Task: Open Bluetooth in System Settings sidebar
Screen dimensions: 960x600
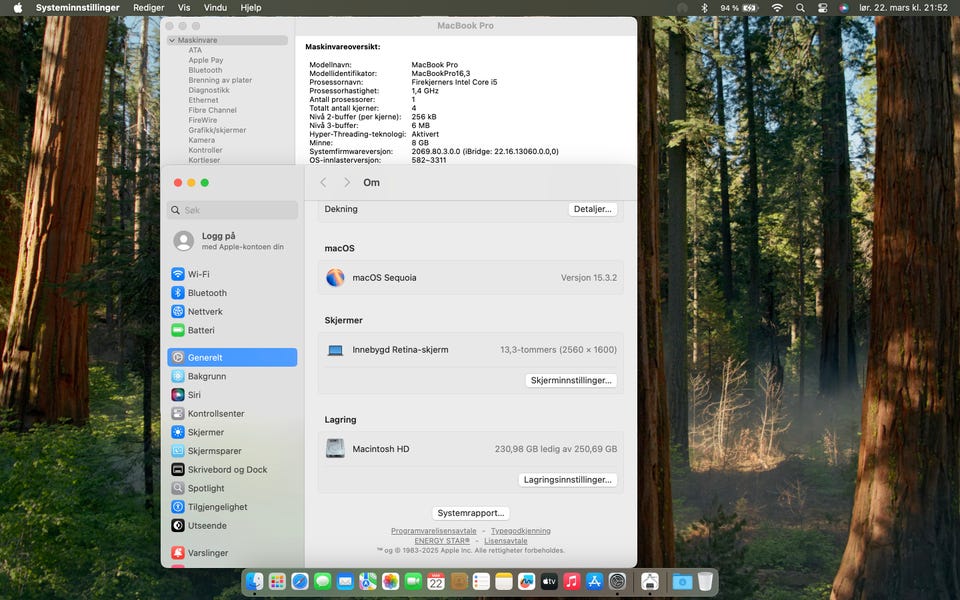Action: [232, 293]
